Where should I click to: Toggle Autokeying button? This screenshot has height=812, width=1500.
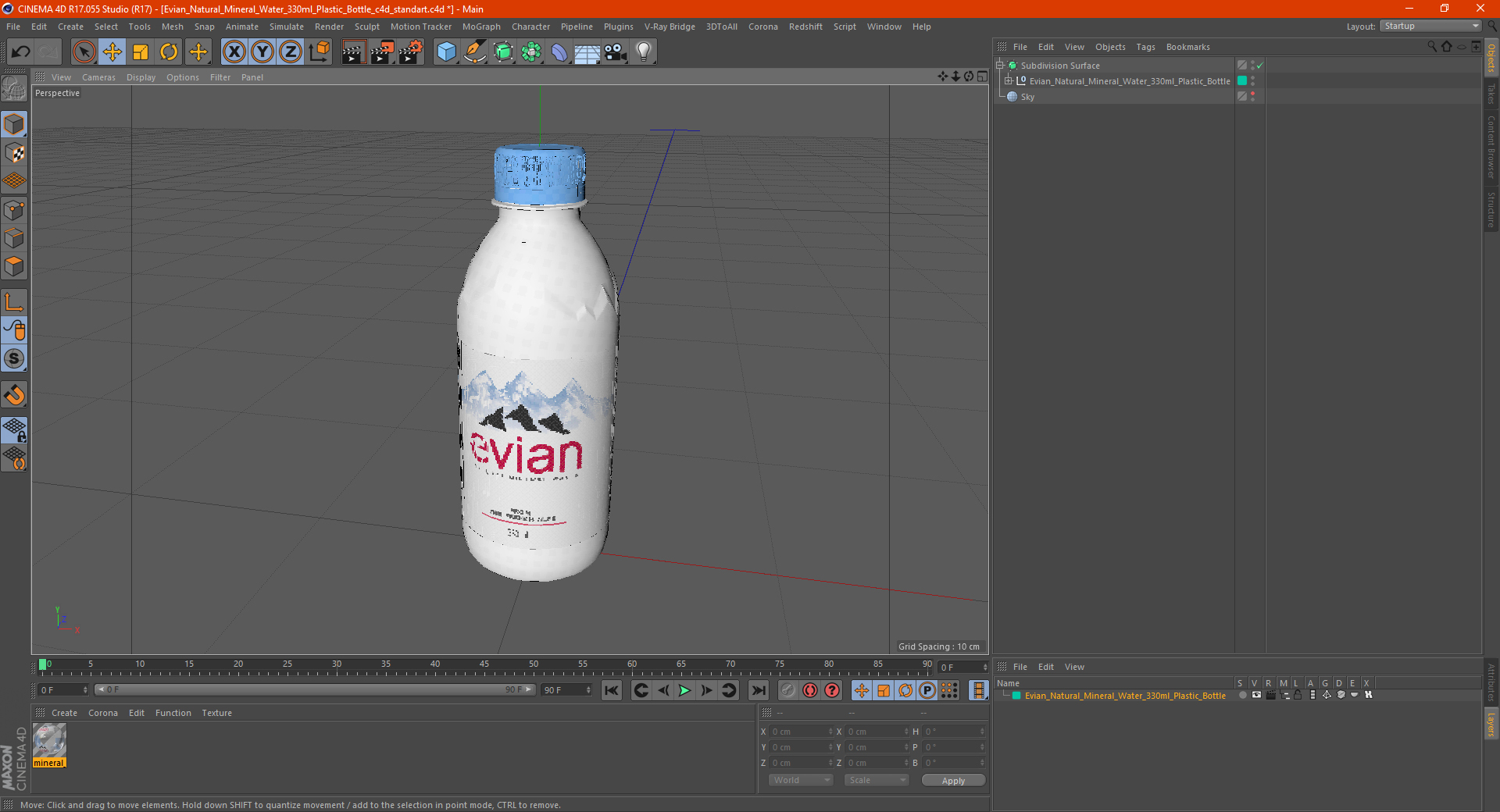coord(809,690)
